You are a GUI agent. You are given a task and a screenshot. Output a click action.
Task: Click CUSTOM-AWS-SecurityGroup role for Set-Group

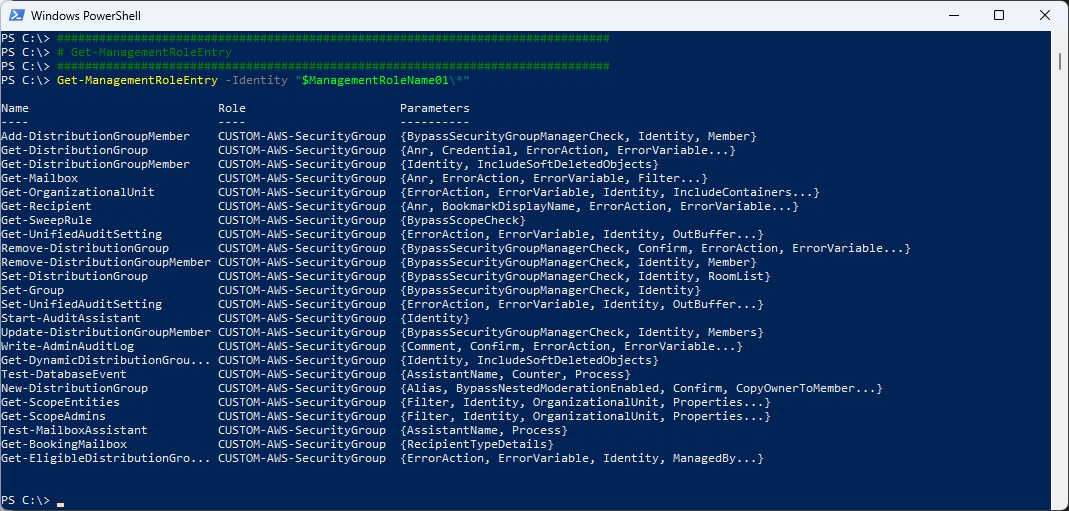click(302, 290)
